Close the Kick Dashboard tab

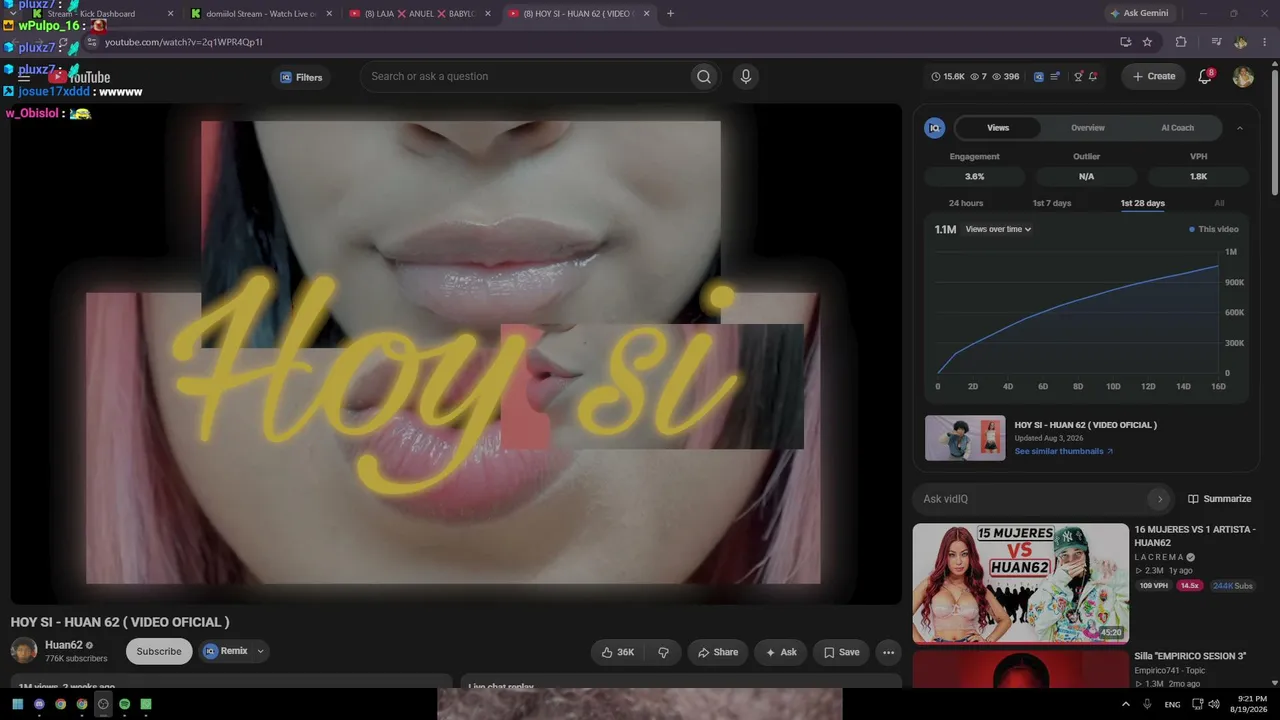(x=170, y=14)
